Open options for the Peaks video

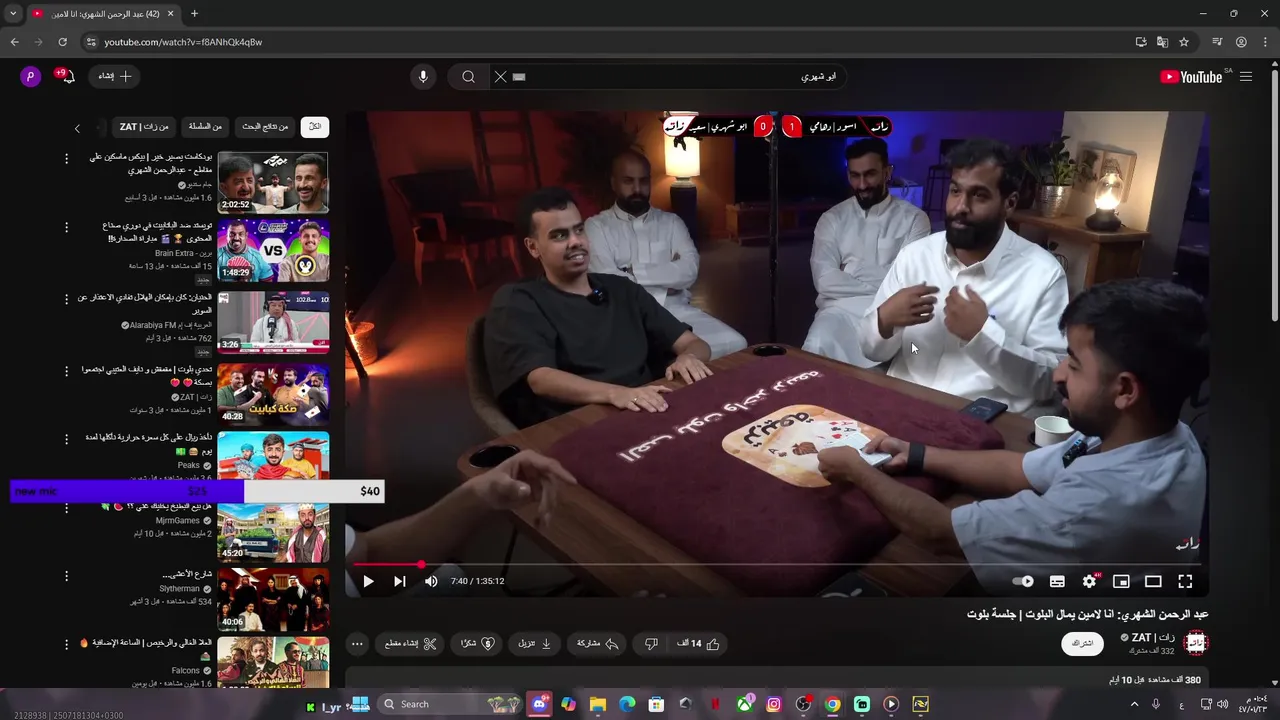pos(67,439)
